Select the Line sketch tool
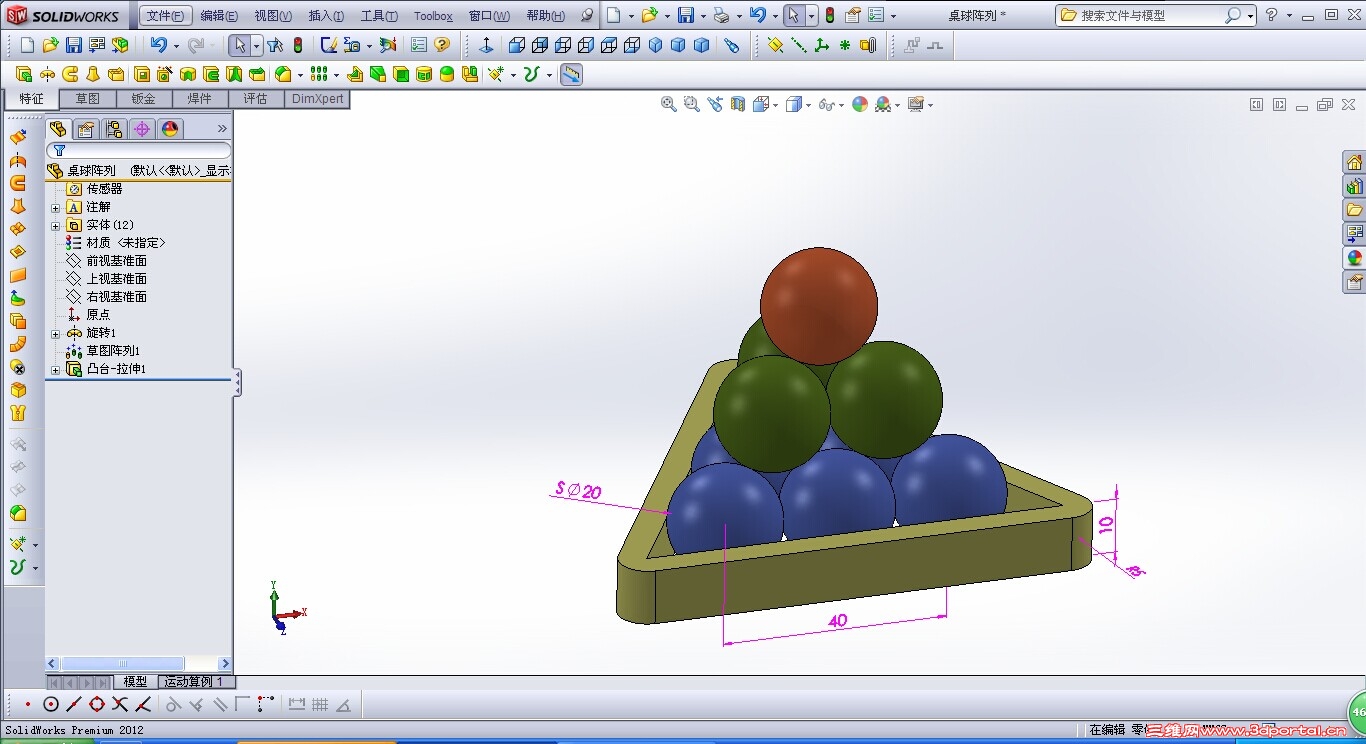The width and height of the screenshot is (1366, 744). pyautogui.click(x=74, y=704)
